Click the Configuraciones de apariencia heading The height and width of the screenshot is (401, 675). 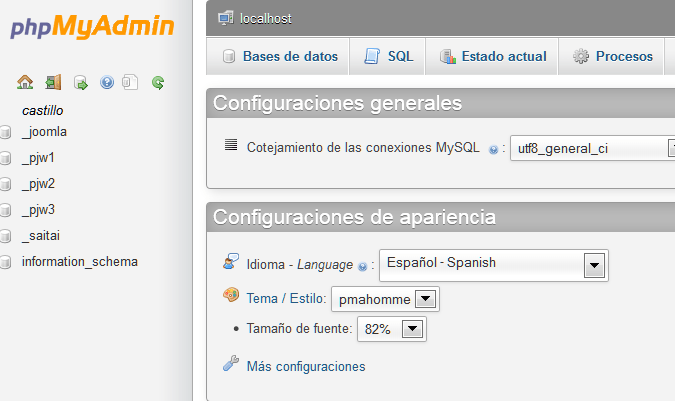354,217
